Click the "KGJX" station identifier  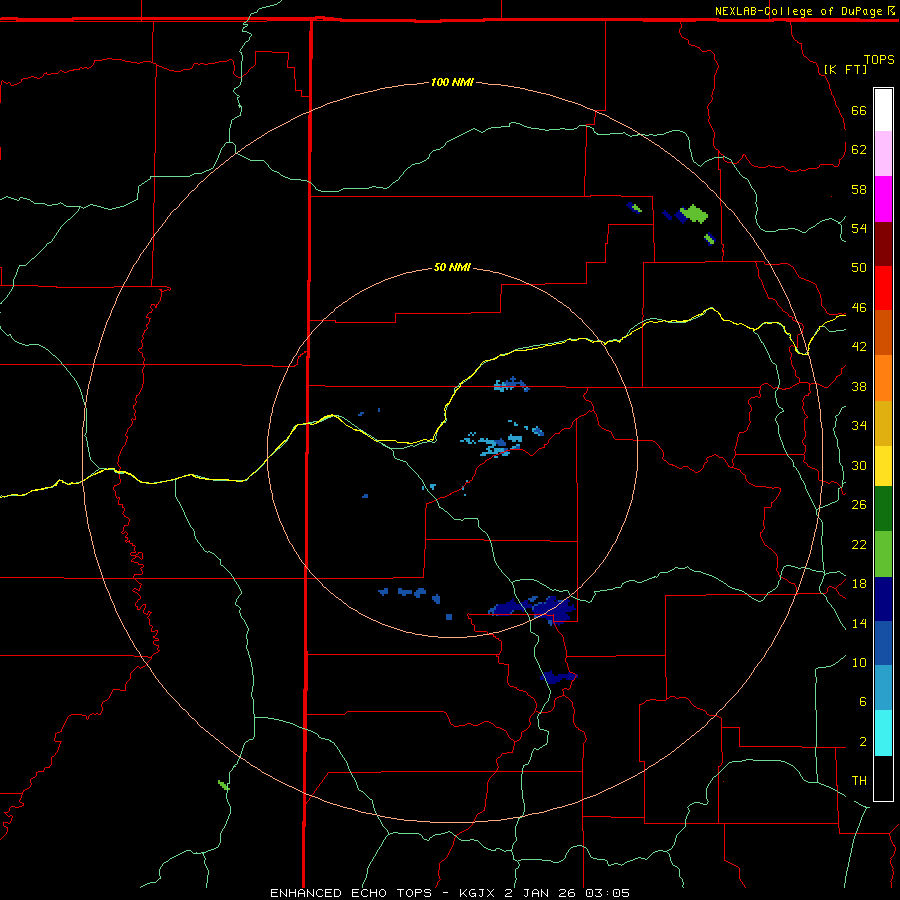pyautogui.click(x=476, y=893)
